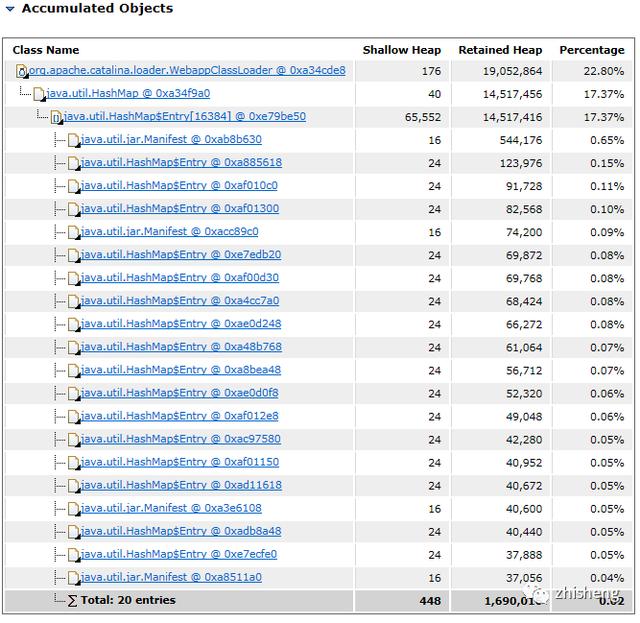Click the object icon beside HashMap$Entry @ 0xaf012e8
The height and width of the screenshot is (623, 640).
click(x=74, y=417)
